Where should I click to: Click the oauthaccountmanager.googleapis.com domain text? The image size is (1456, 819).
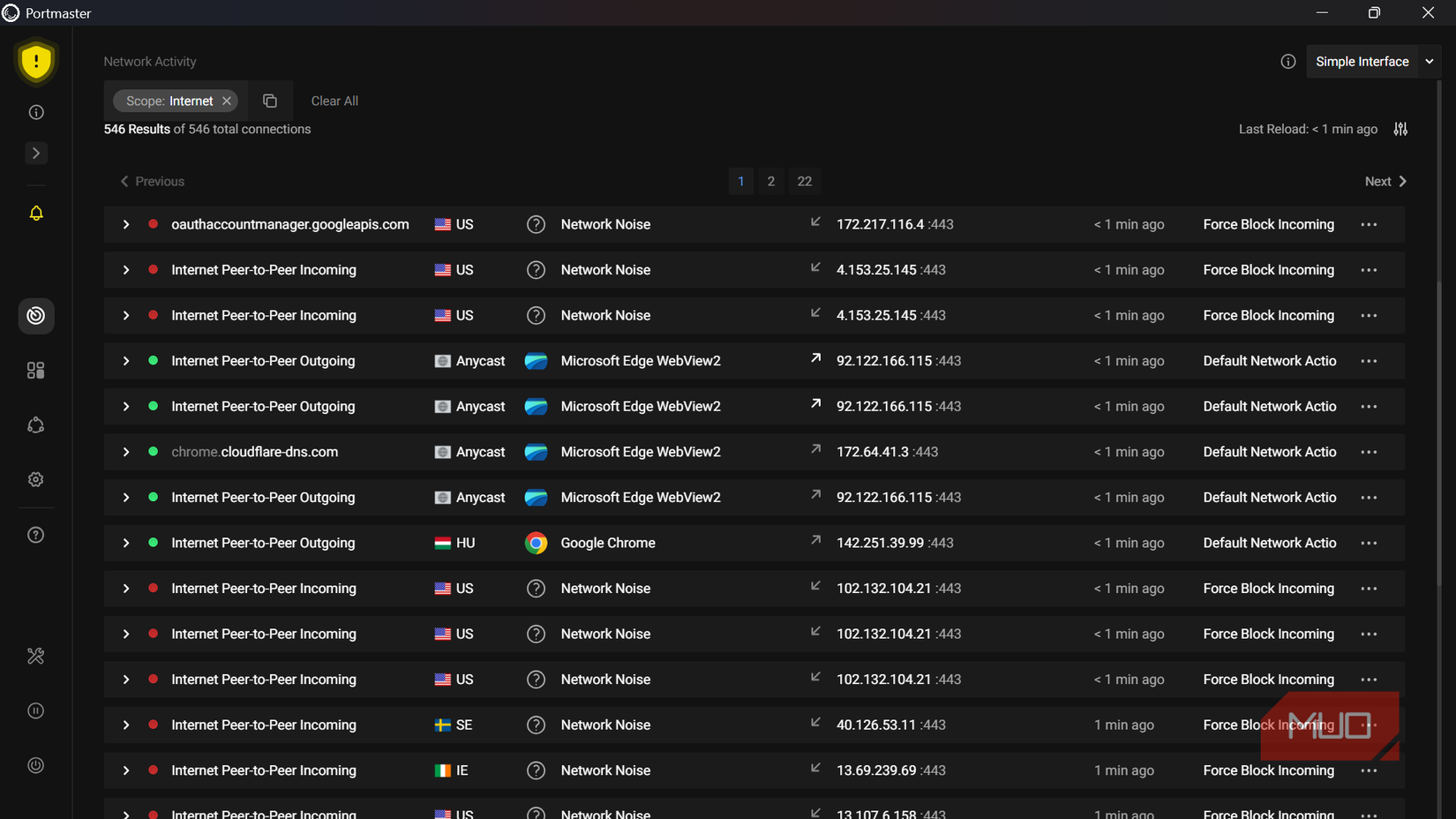tap(290, 224)
